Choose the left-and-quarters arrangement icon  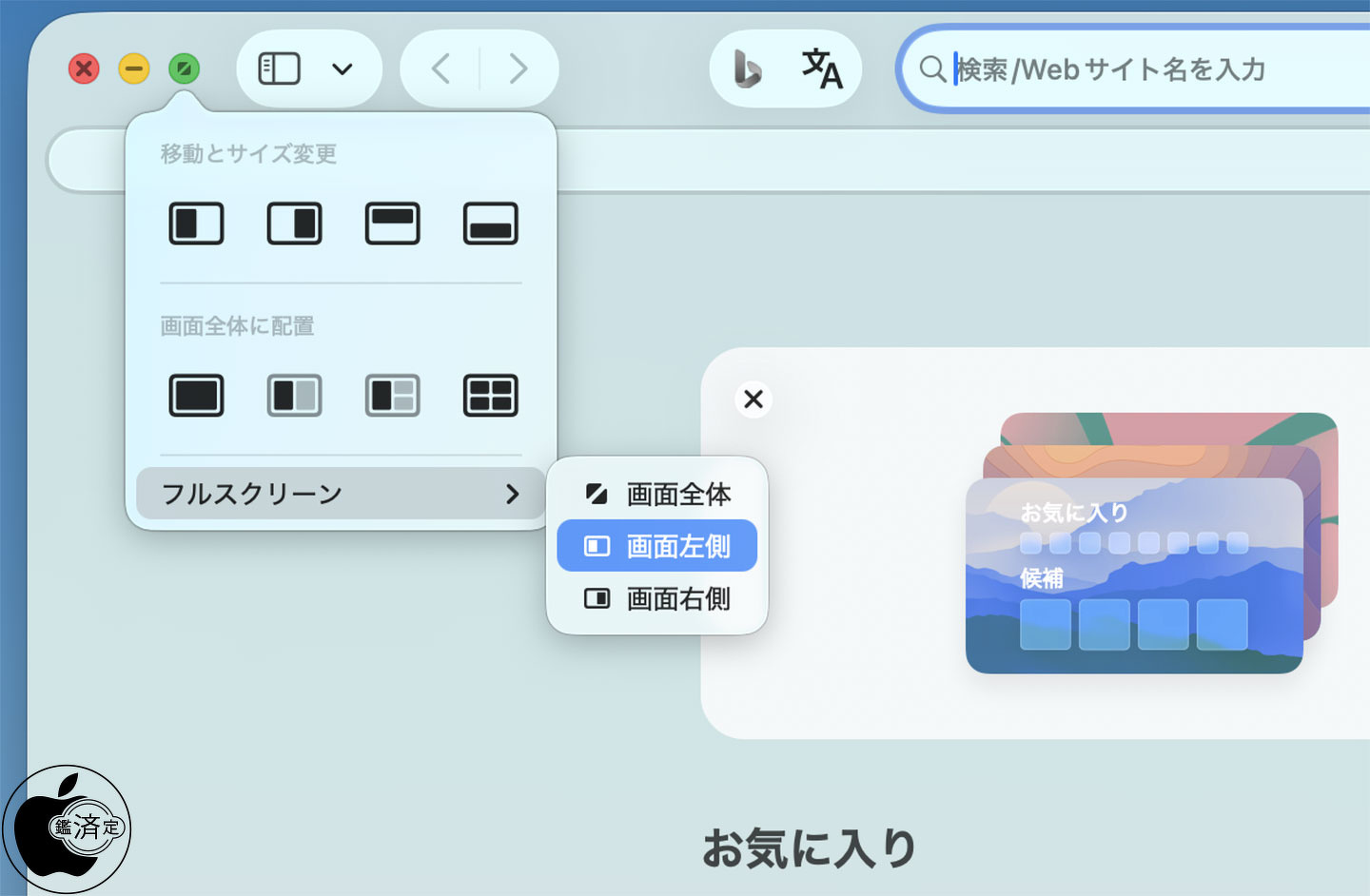pos(392,396)
